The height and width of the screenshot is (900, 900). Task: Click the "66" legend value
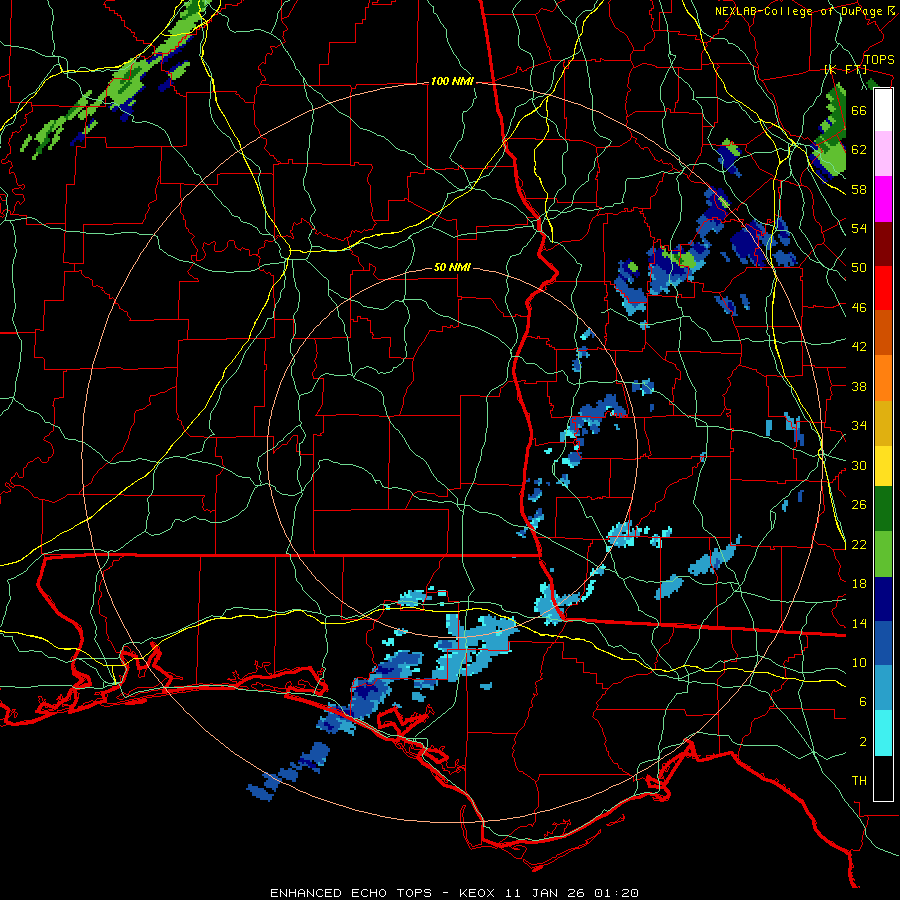click(x=859, y=110)
